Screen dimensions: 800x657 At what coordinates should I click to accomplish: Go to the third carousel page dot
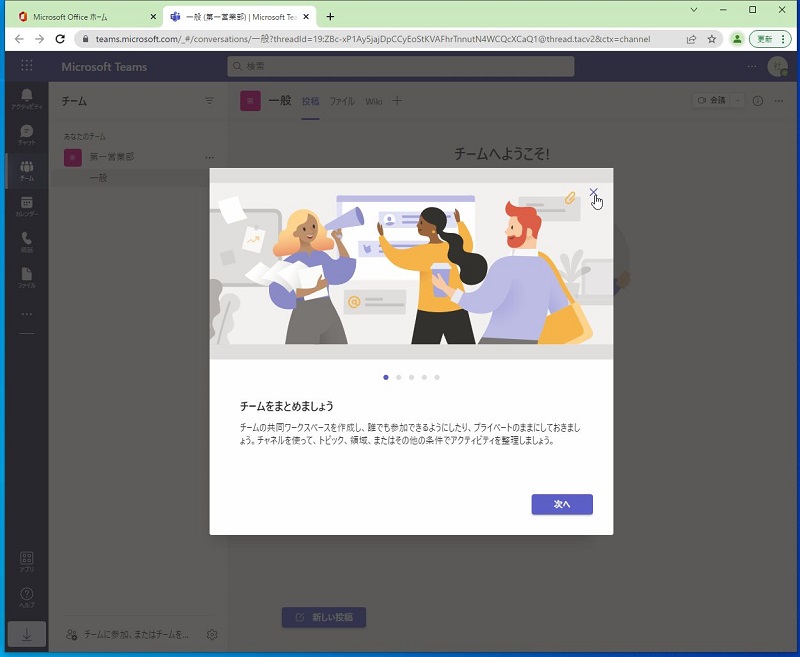pos(411,377)
